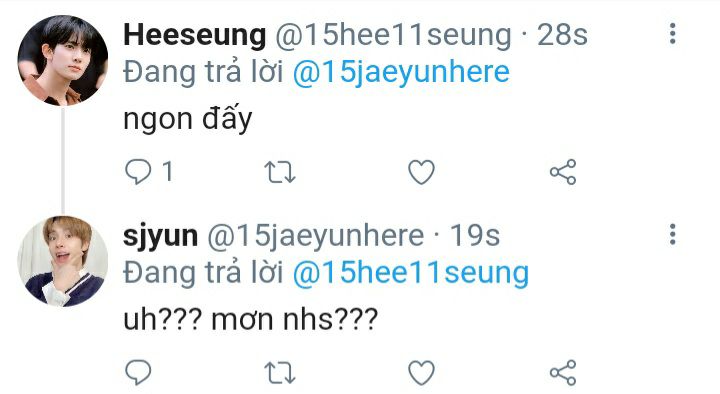Like sjyun's tweet with heart icon
The image size is (720, 394).
(421, 372)
